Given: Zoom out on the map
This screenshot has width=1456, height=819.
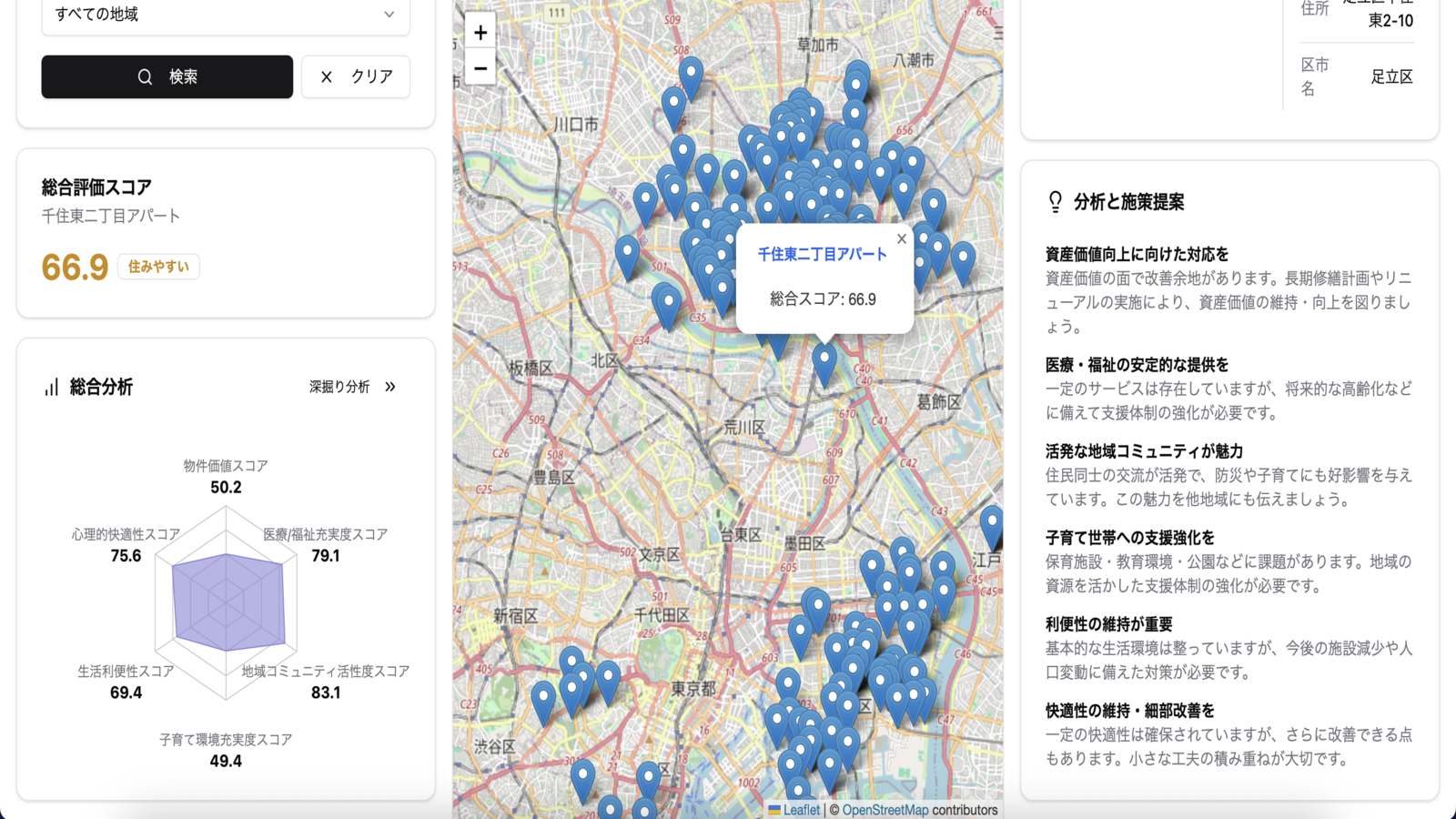Looking at the screenshot, I should (x=480, y=67).
